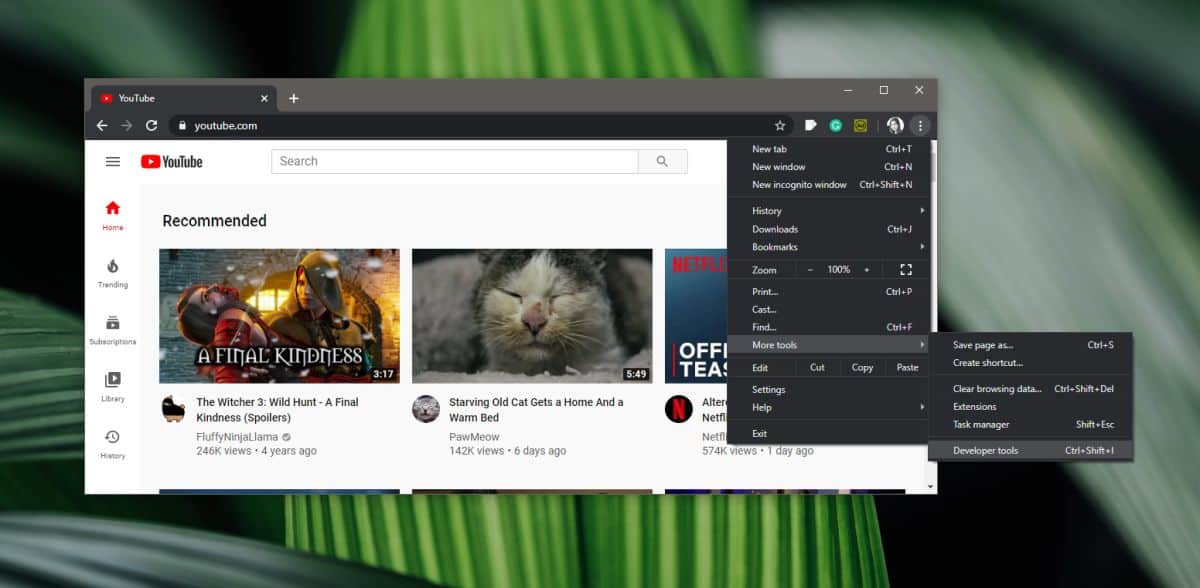Open Task manager from the submenu
This screenshot has height=588, width=1200.
pos(1031,425)
